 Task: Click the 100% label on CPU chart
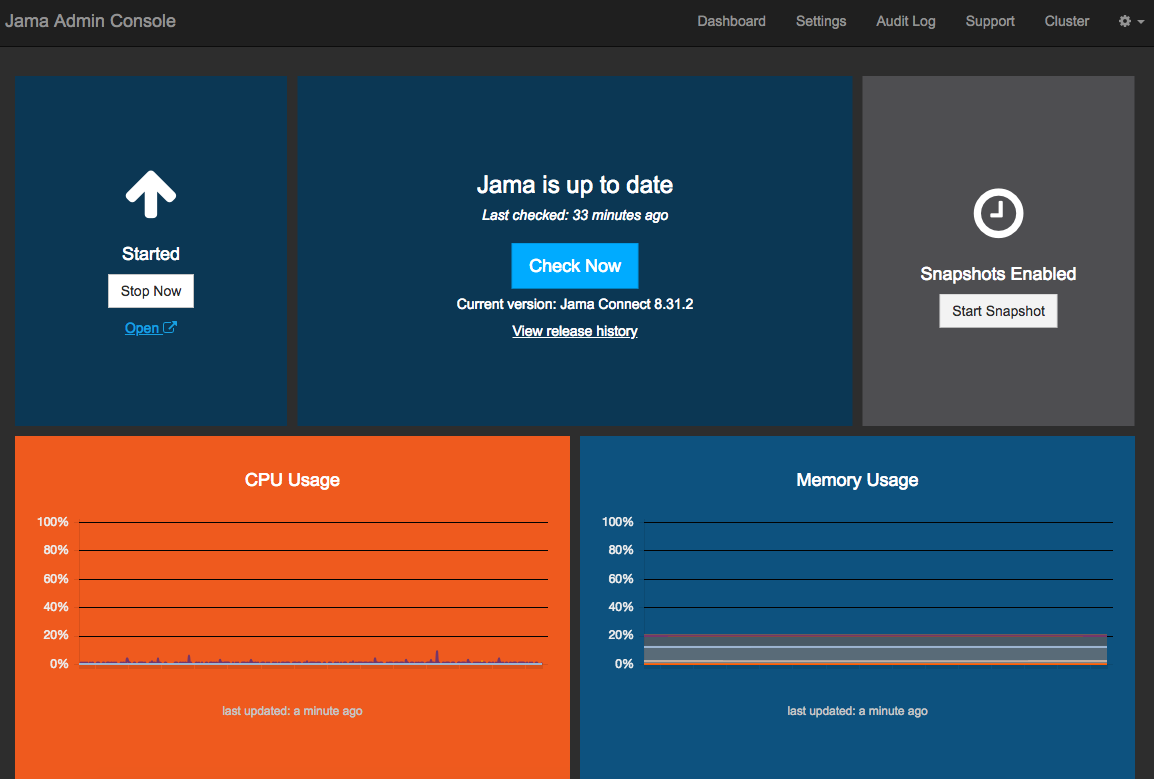52,521
